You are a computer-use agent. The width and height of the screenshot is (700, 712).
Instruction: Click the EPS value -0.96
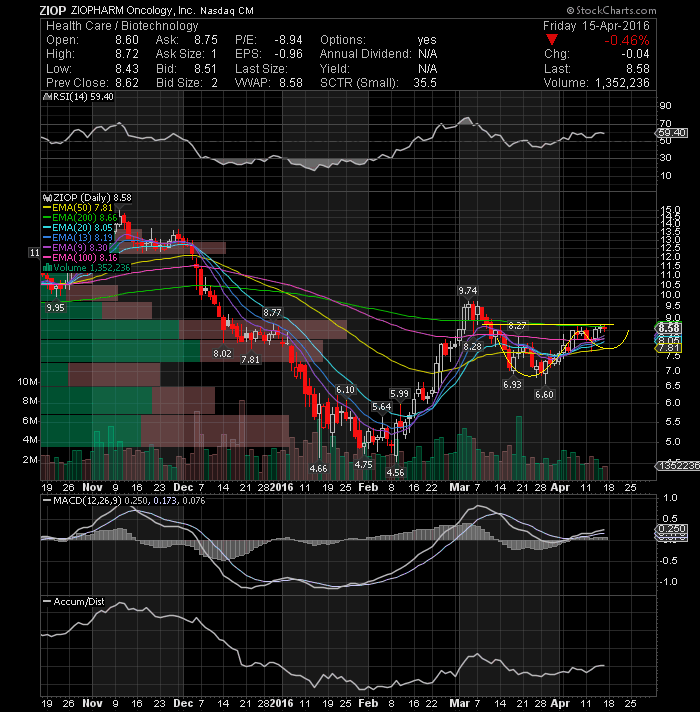(x=288, y=54)
